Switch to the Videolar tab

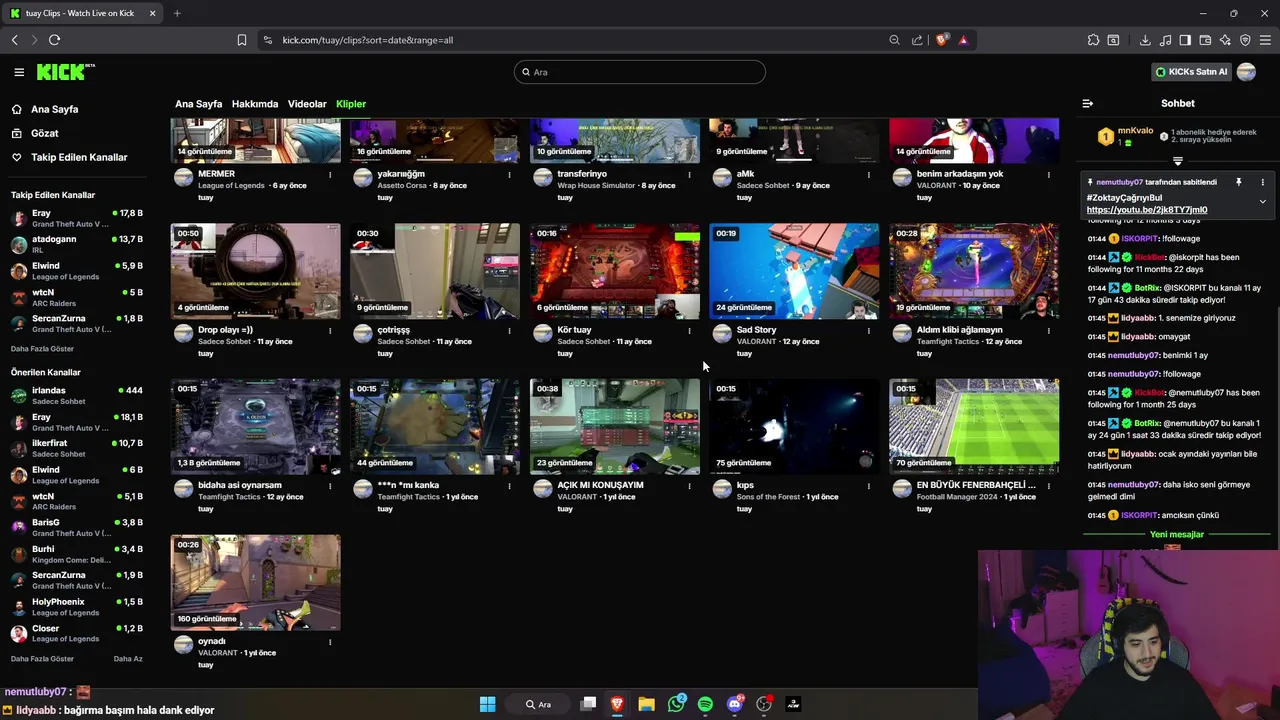[307, 104]
